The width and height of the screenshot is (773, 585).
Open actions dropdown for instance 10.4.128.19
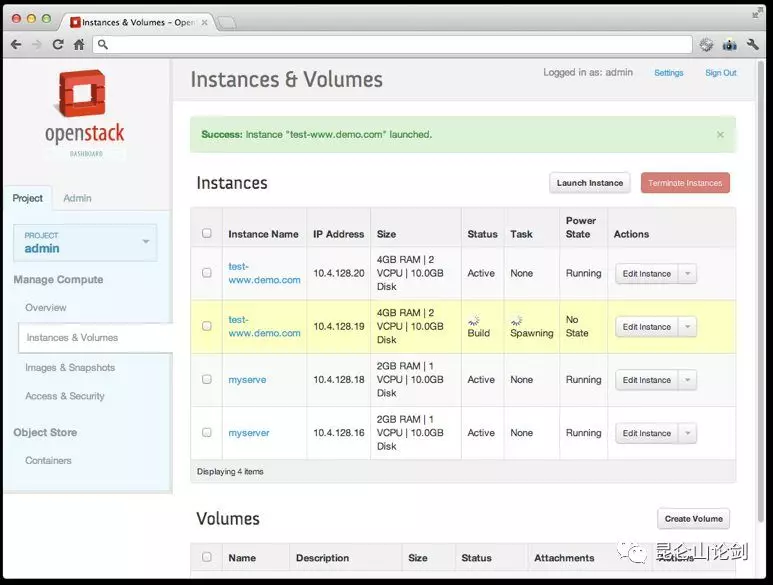[688, 327]
